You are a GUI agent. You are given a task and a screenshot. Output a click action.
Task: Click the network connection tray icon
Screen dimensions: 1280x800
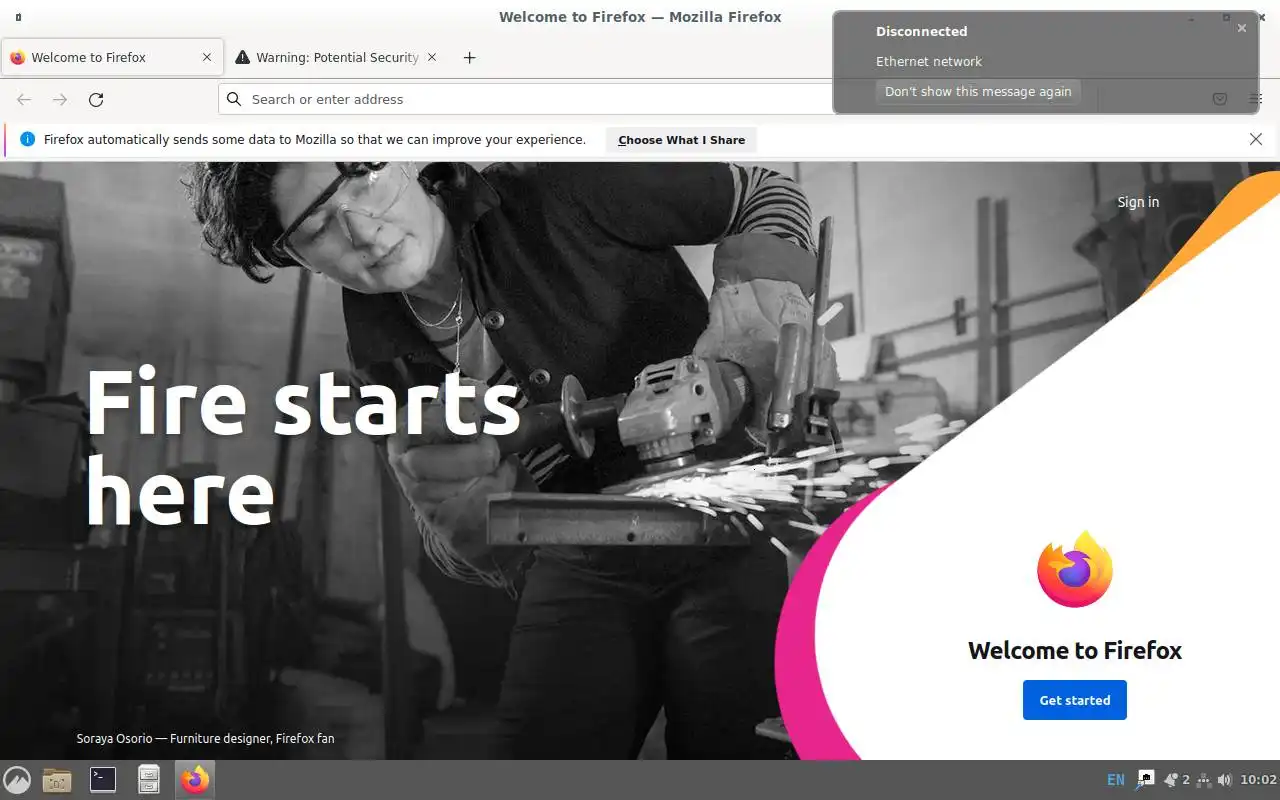pos(1204,780)
